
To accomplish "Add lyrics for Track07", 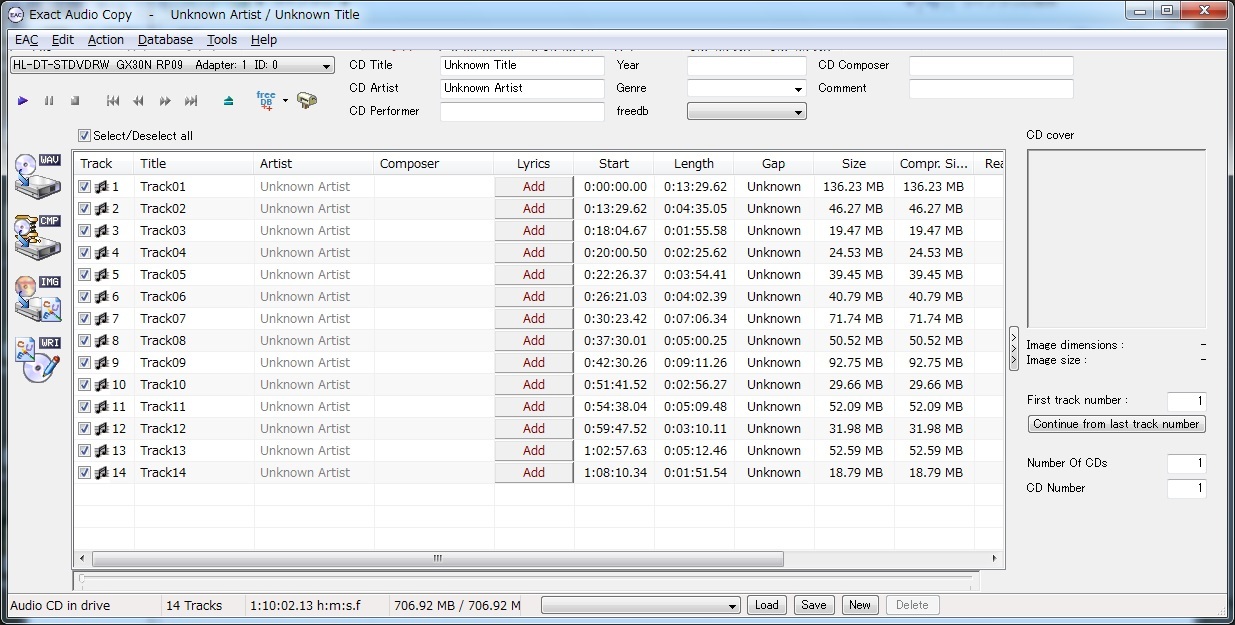I will tap(534, 319).
